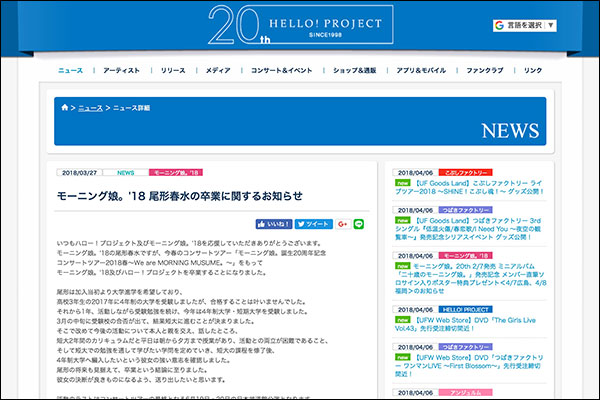600x400 pixels.
Task: Click the pink モーニング娘。'18 tag above the article title
Action: click(176, 172)
